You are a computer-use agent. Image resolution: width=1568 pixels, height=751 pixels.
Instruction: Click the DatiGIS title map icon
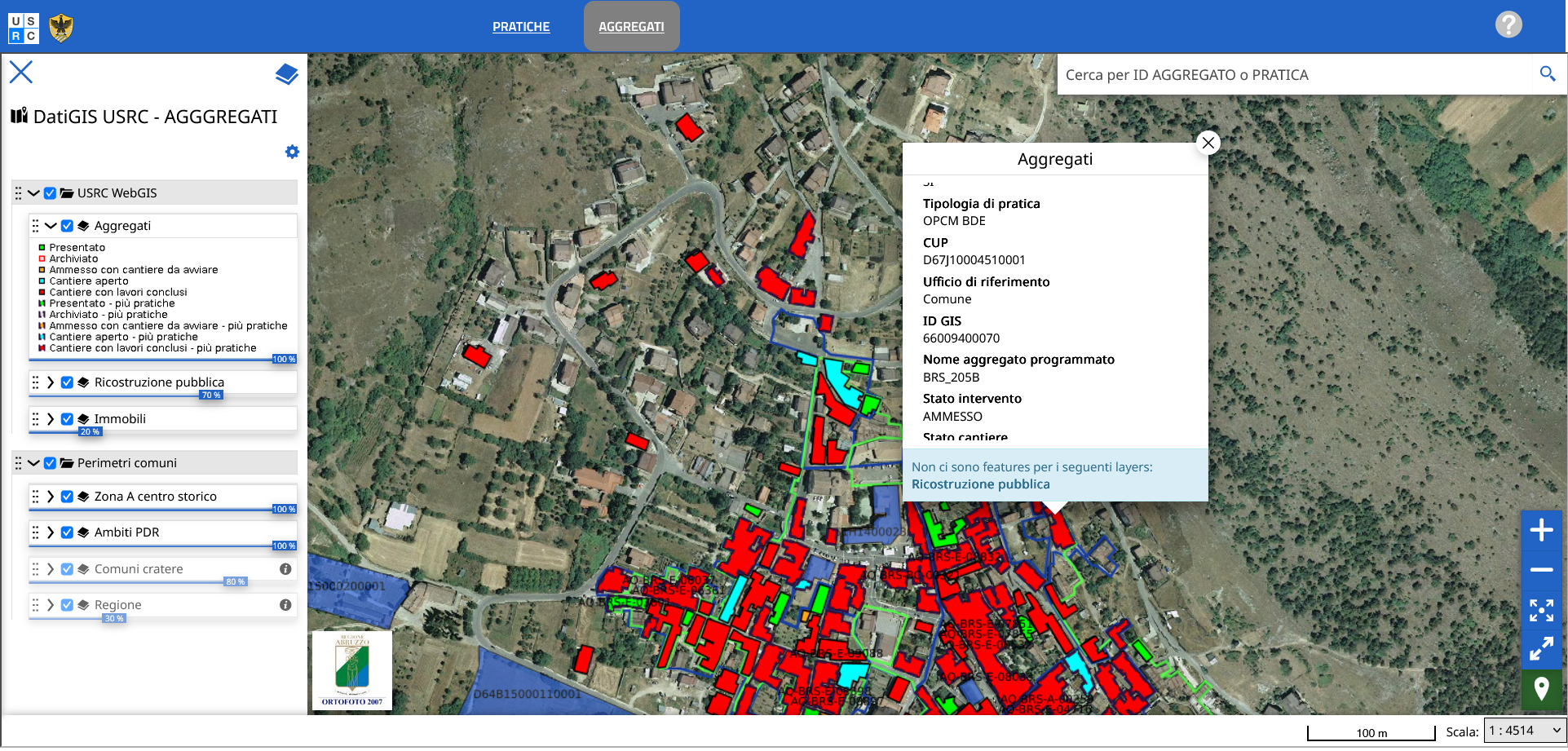(x=20, y=116)
